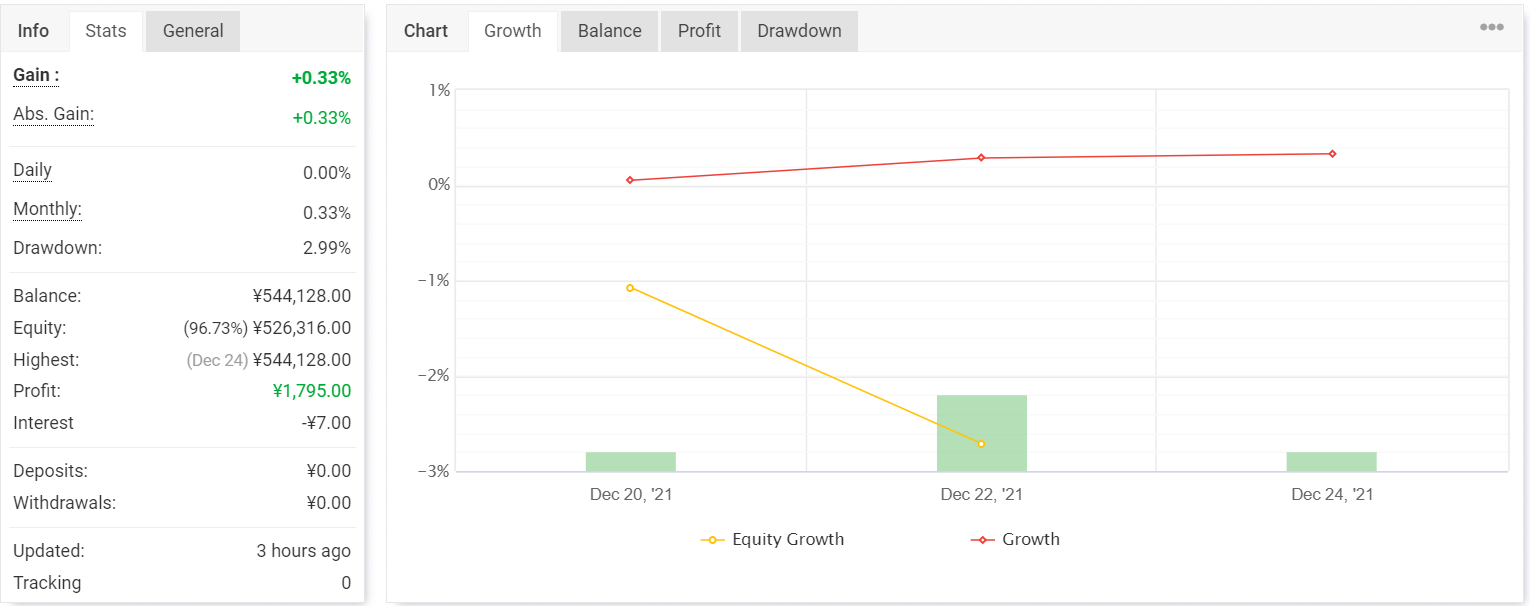Click the Dec 24 red Growth marker

[1332, 154]
